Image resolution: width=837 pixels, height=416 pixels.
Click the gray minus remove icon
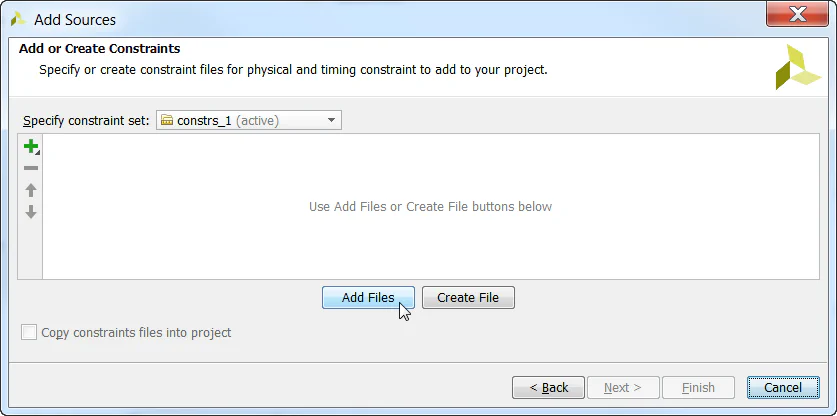pos(31,168)
